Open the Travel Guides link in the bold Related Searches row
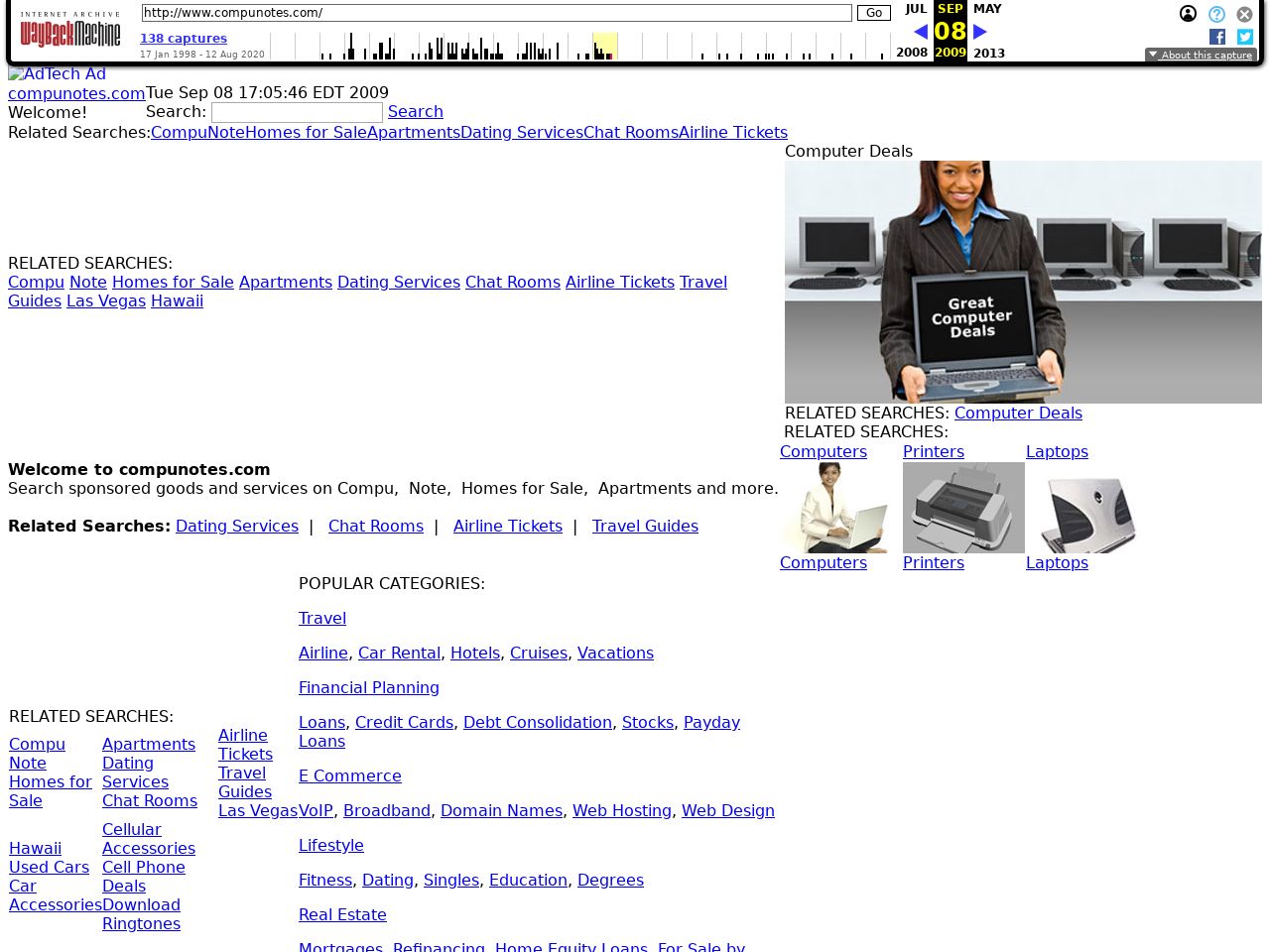 [645, 527]
